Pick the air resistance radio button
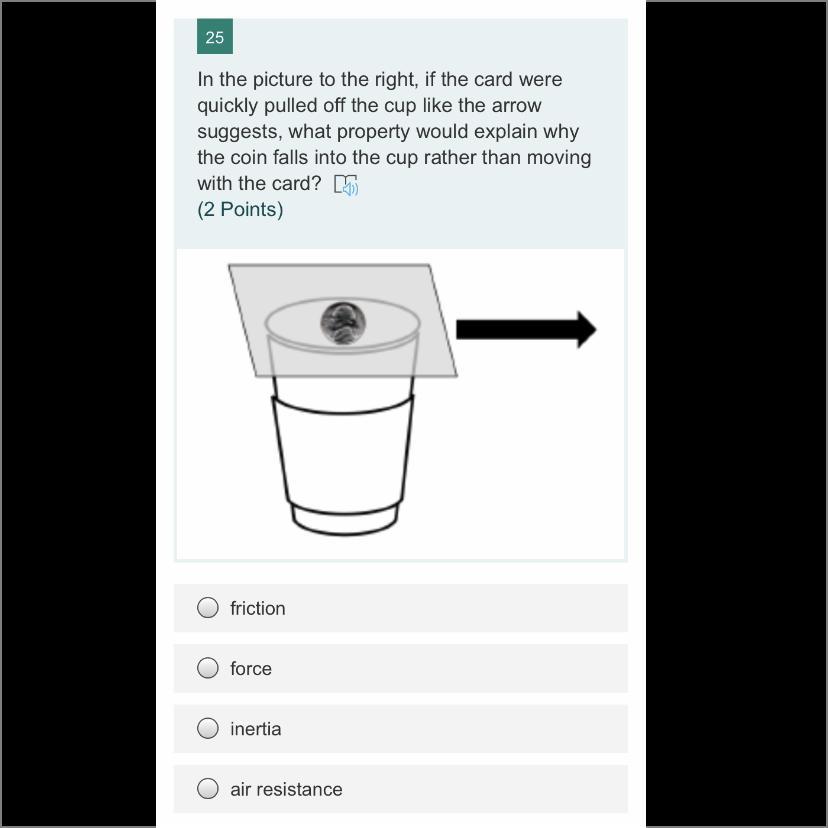 tap(208, 788)
